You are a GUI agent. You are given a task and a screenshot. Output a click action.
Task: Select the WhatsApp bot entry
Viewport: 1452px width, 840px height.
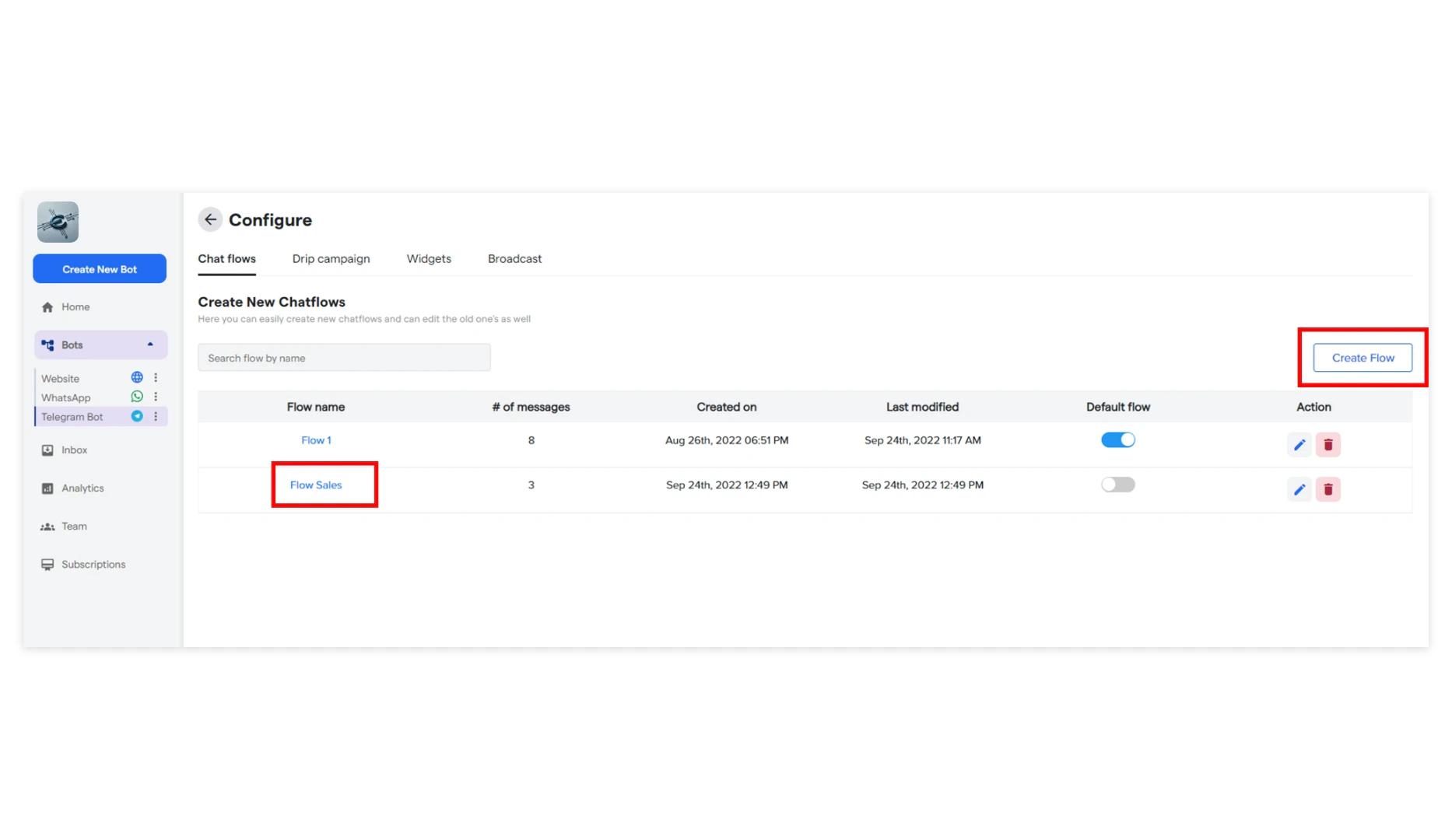click(x=65, y=397)
